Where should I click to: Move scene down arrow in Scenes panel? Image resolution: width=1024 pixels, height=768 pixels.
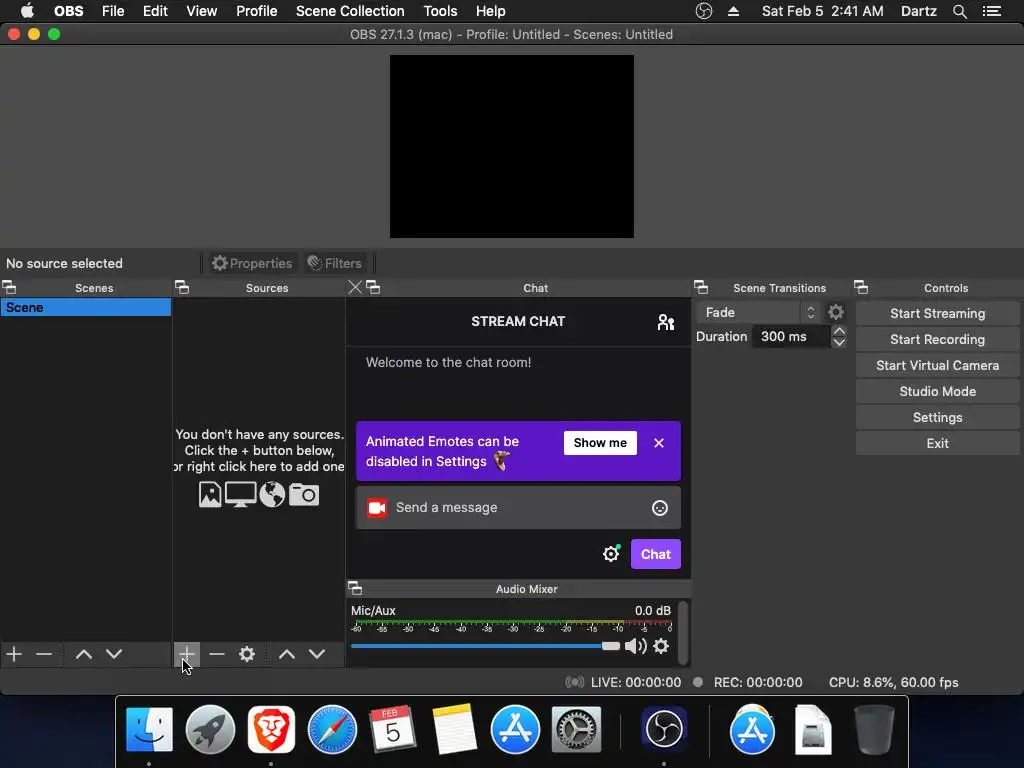tap(114, 654)
